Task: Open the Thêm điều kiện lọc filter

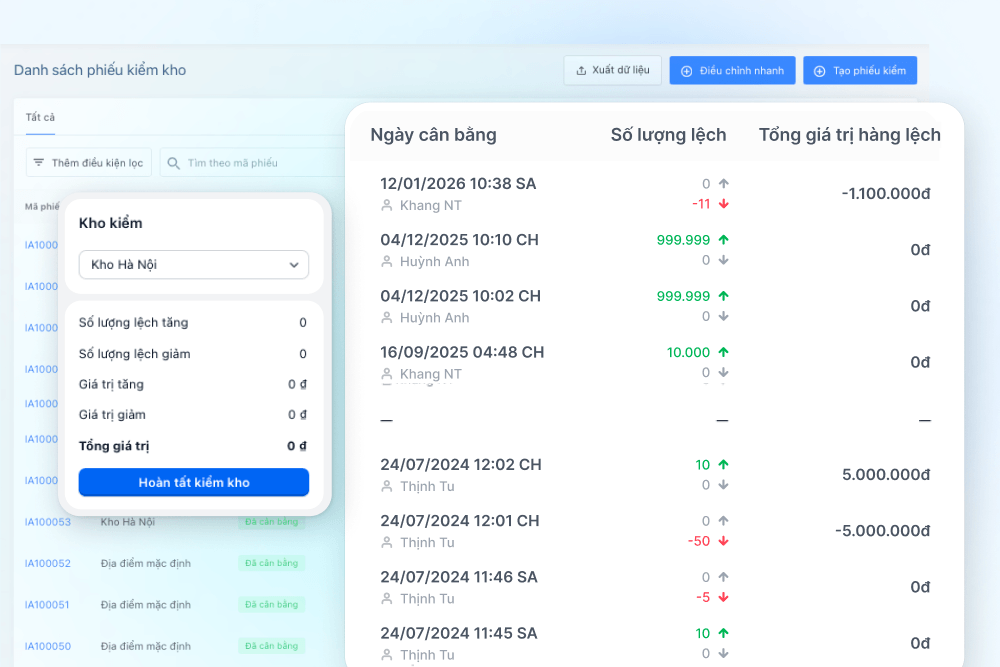Action: point(89,163)
